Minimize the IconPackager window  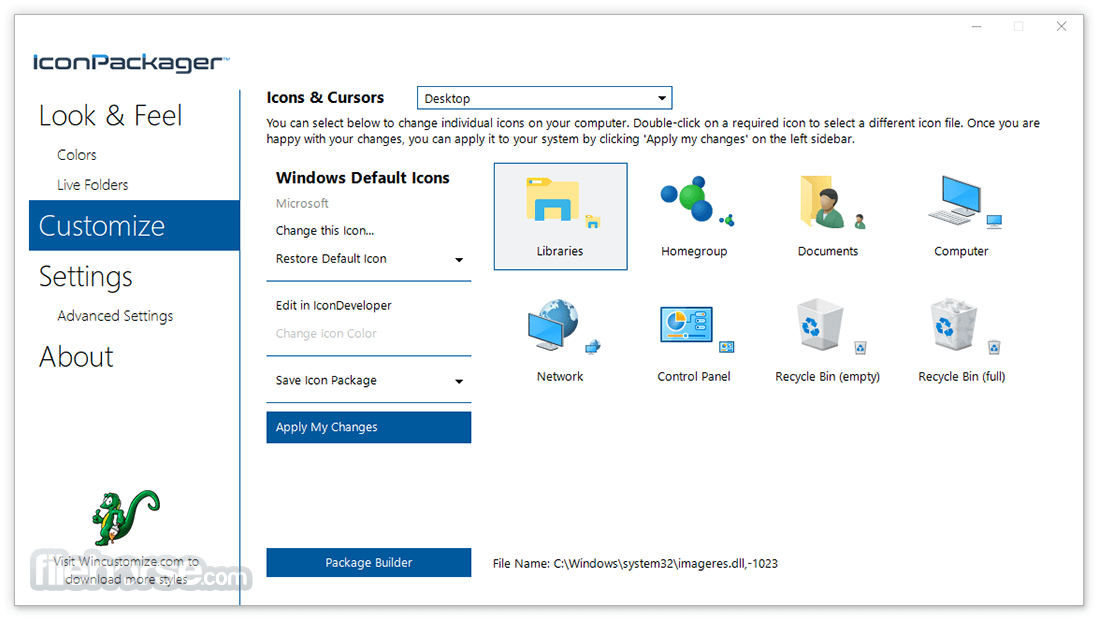pos(976,27)
